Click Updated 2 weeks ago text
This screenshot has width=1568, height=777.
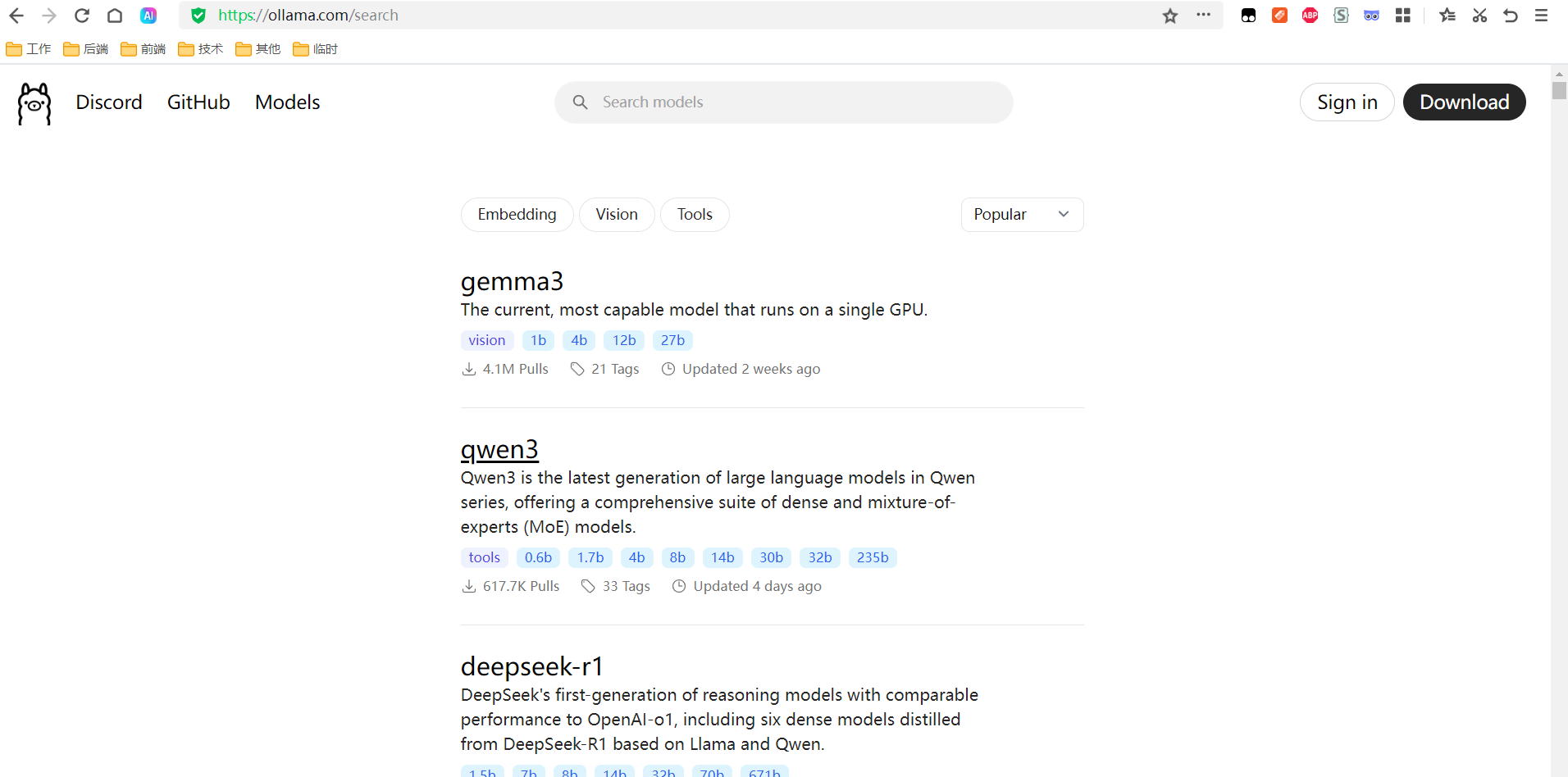(751, 369)
